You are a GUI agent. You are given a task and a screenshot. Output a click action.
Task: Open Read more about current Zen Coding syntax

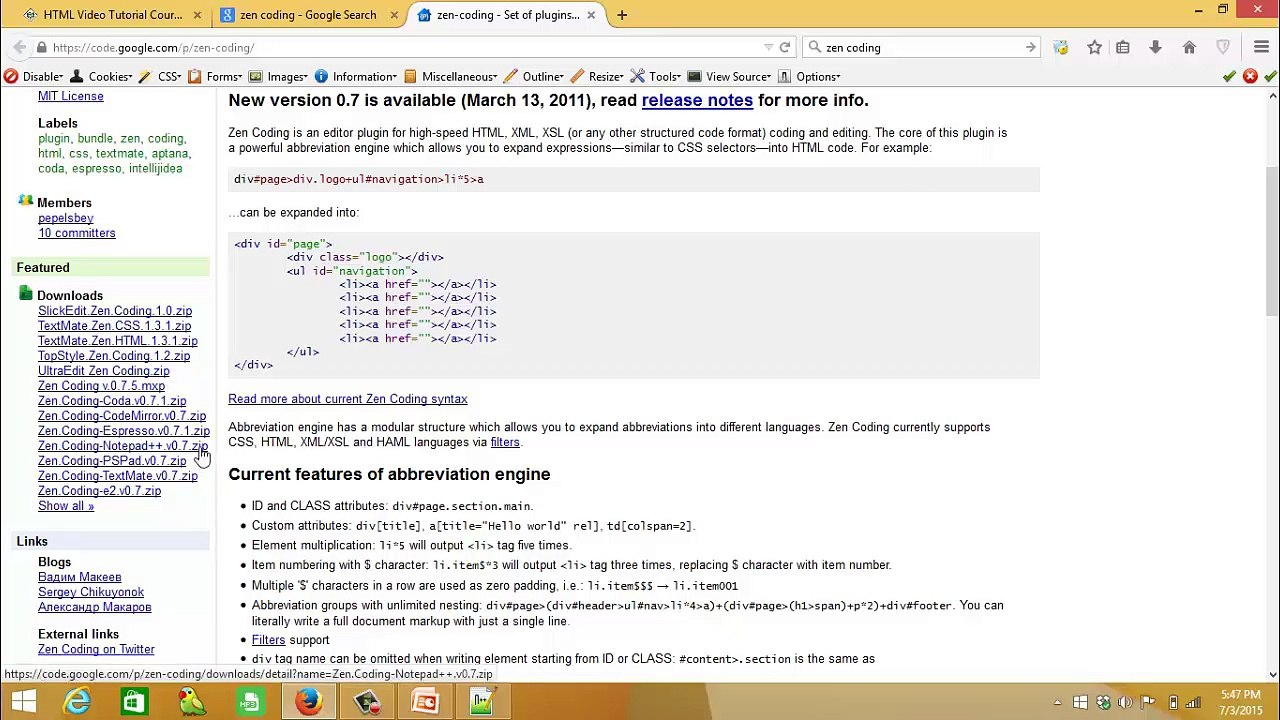(x=347, y=399)
